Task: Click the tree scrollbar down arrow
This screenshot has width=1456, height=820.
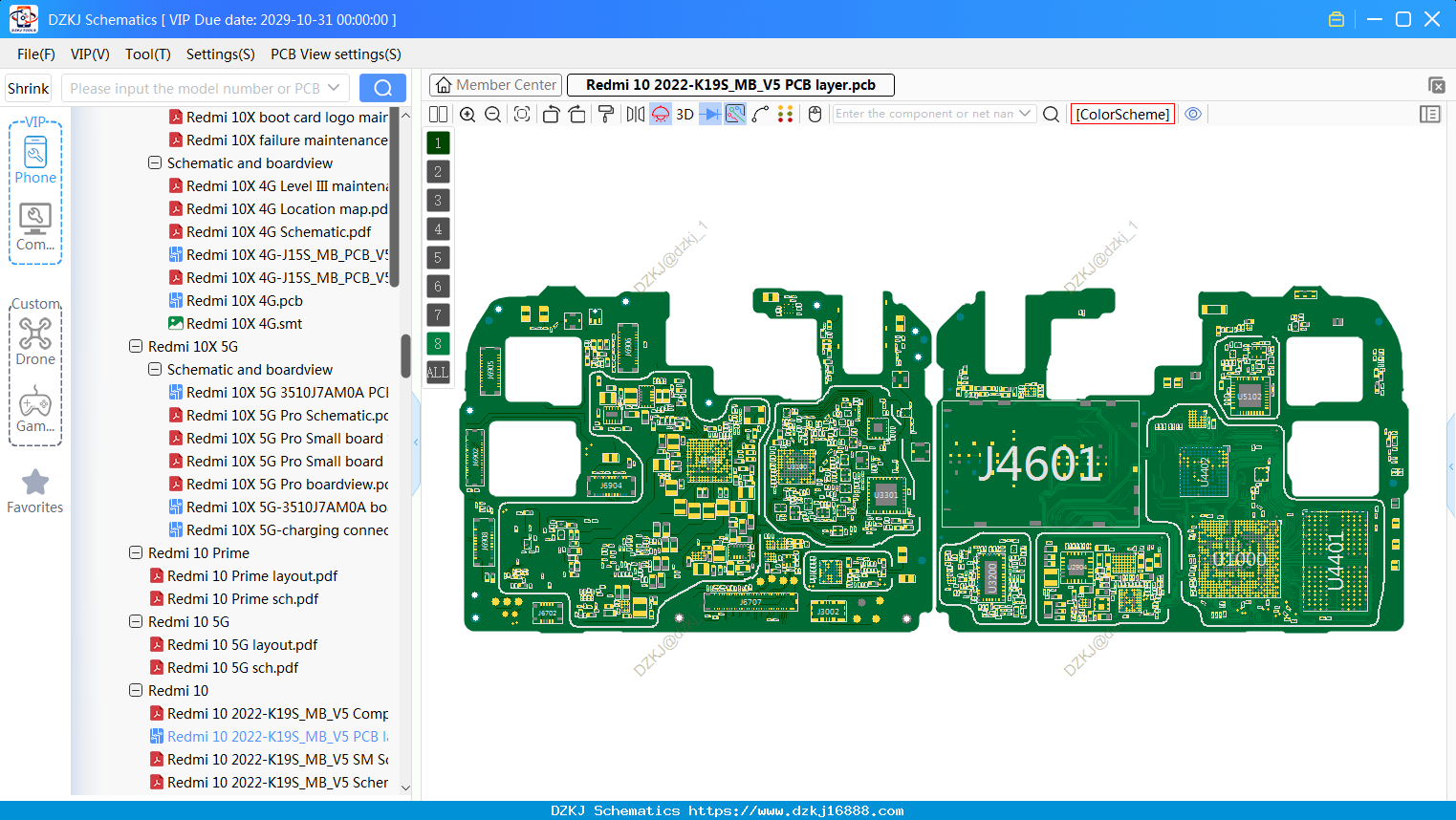Action: (405, 788)
